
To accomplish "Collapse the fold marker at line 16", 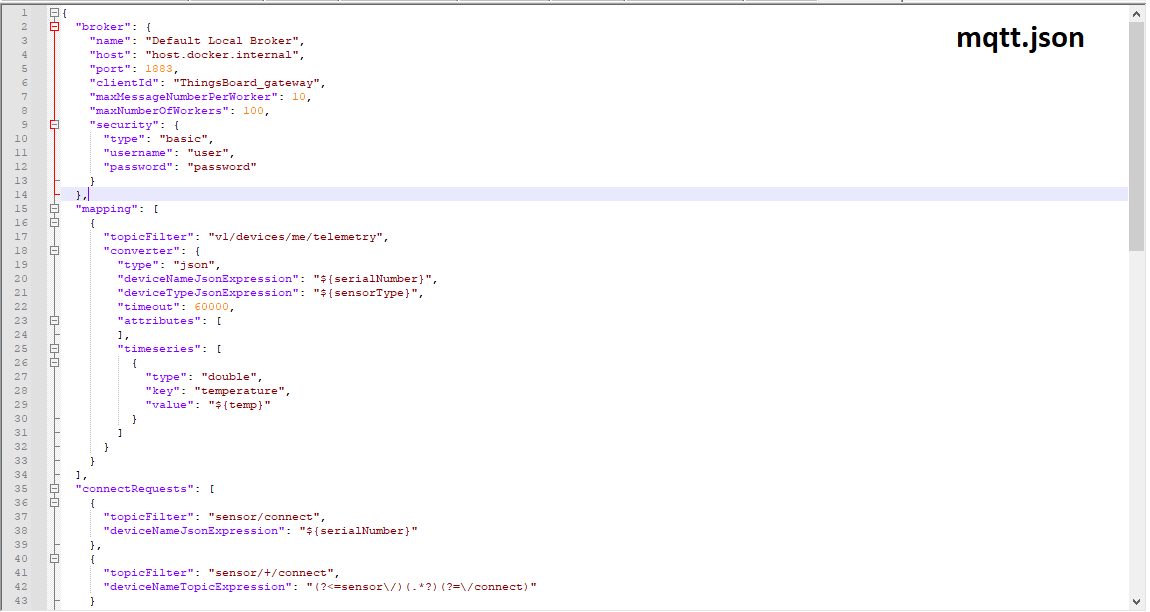I will 54,222.
